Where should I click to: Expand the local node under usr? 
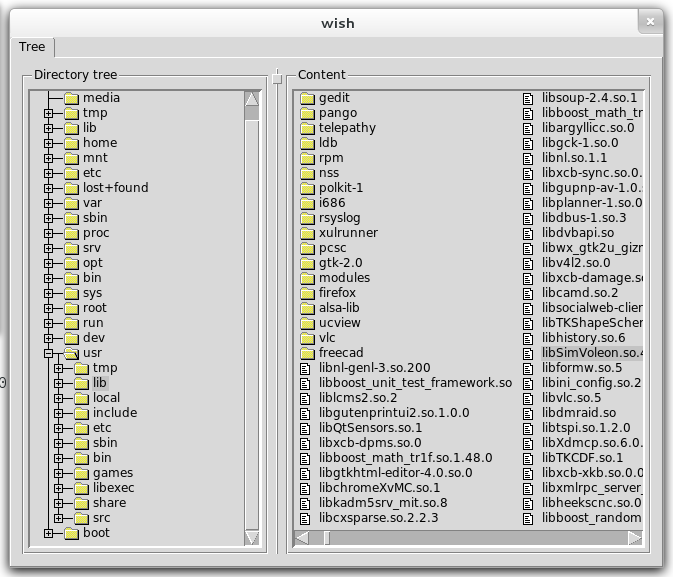[x=59, y=398]
